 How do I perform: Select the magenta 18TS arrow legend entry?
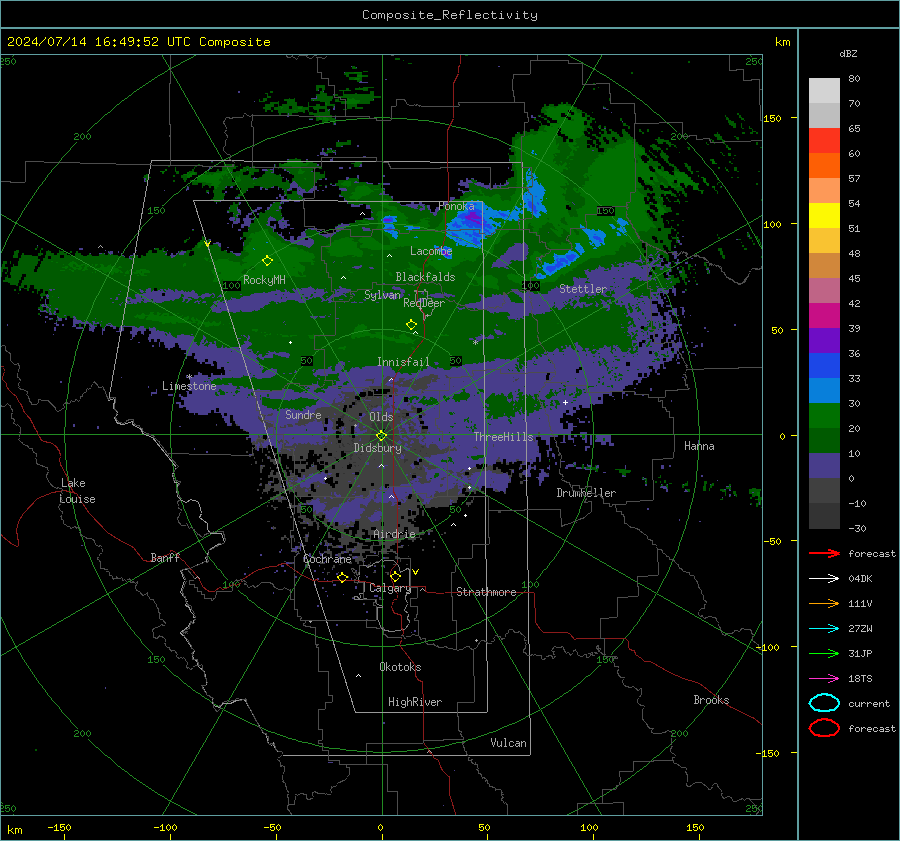tap(824, 679)
